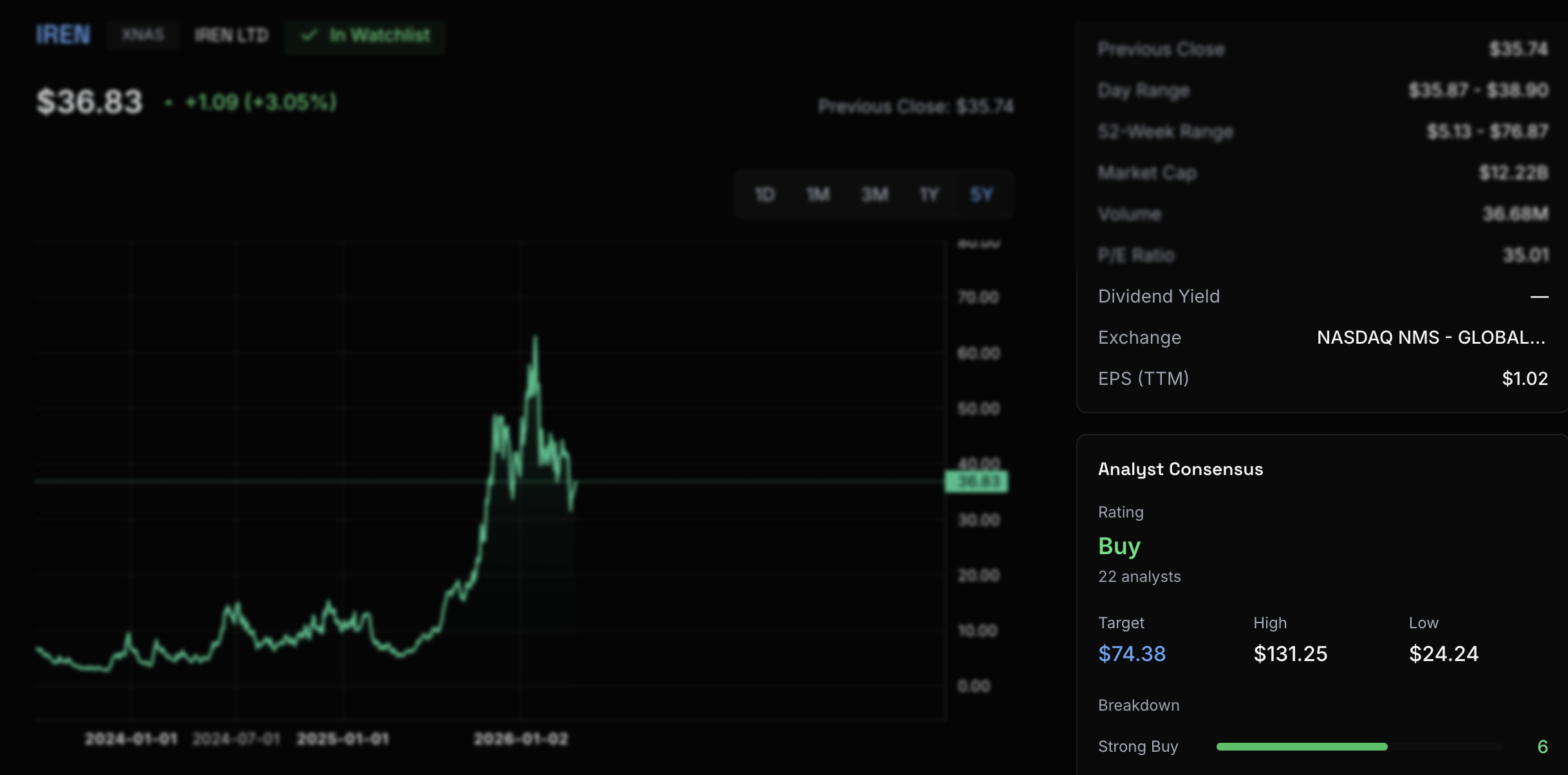Toggle IREN out of the watchlist
This screenshot has height=775, width=1568.
click(364, 37)
